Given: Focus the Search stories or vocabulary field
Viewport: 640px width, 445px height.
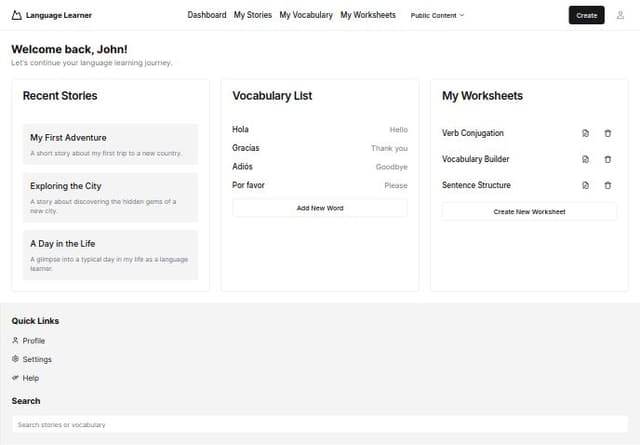Looking at the screenshot, I should (x=320, y=425).
